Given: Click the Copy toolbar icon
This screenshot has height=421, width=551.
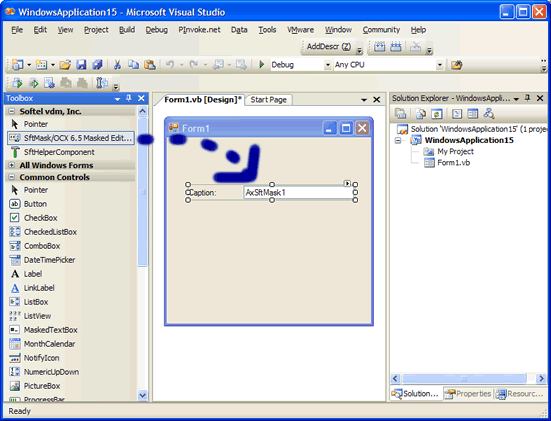Looking at the screenshot, I should [x=133, y=65].
